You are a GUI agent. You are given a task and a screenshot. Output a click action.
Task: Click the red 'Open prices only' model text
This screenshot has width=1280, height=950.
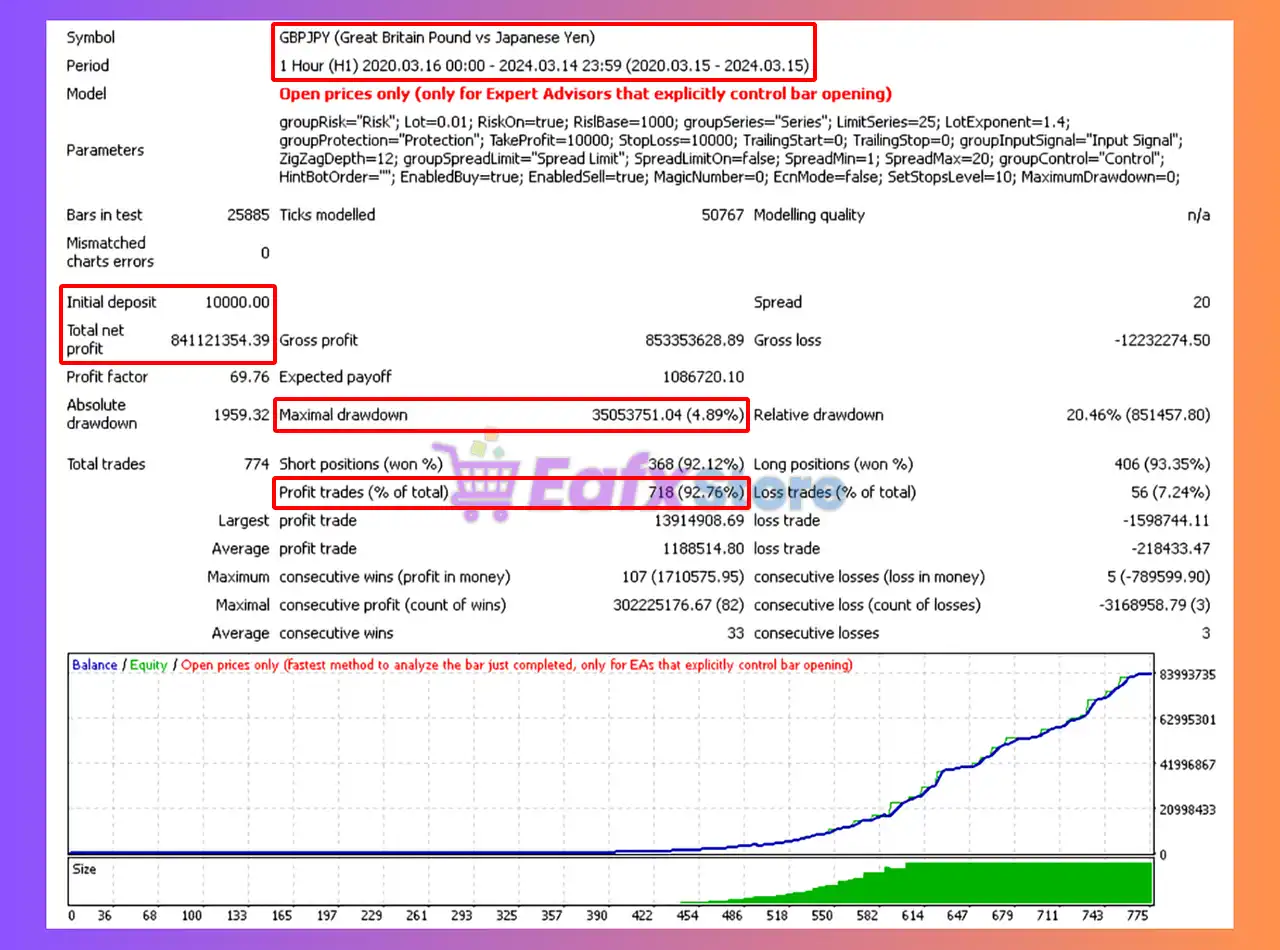pyautogui.click(x=585, y=94)
